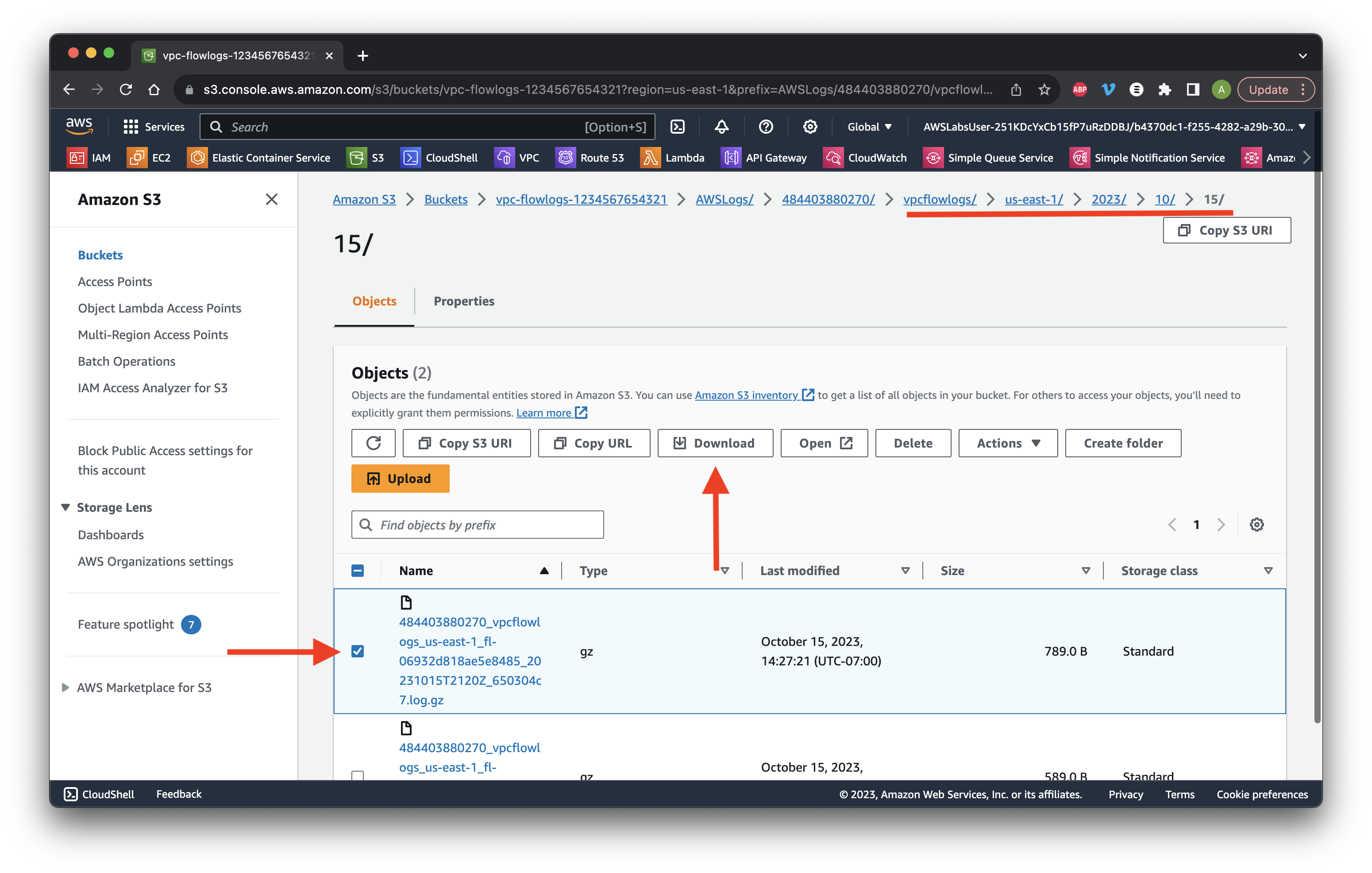Screen dimensions: 1372x873
Task: Open the Route 53 shortcut
Action: (x=590, y=157)
